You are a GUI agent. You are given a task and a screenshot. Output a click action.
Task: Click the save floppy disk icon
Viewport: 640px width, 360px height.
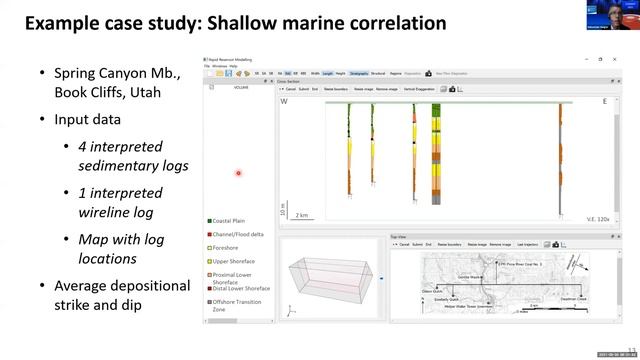[x=228, y=73]
